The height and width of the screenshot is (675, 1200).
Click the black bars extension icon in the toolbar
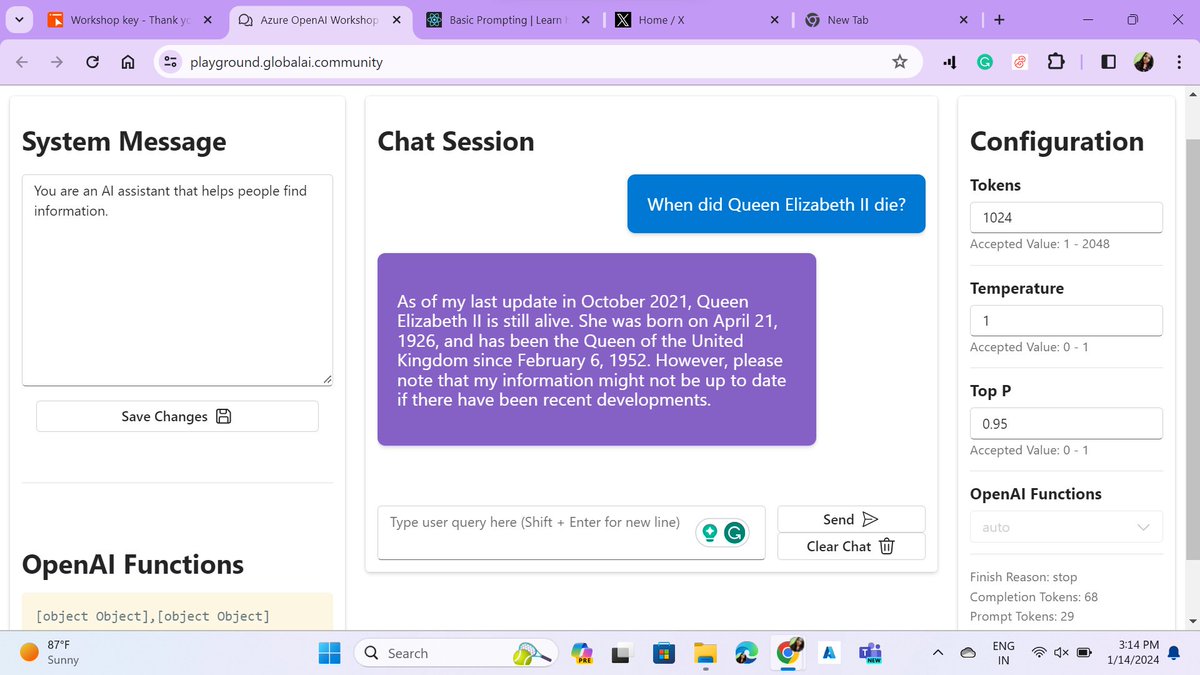click(949, 62)
